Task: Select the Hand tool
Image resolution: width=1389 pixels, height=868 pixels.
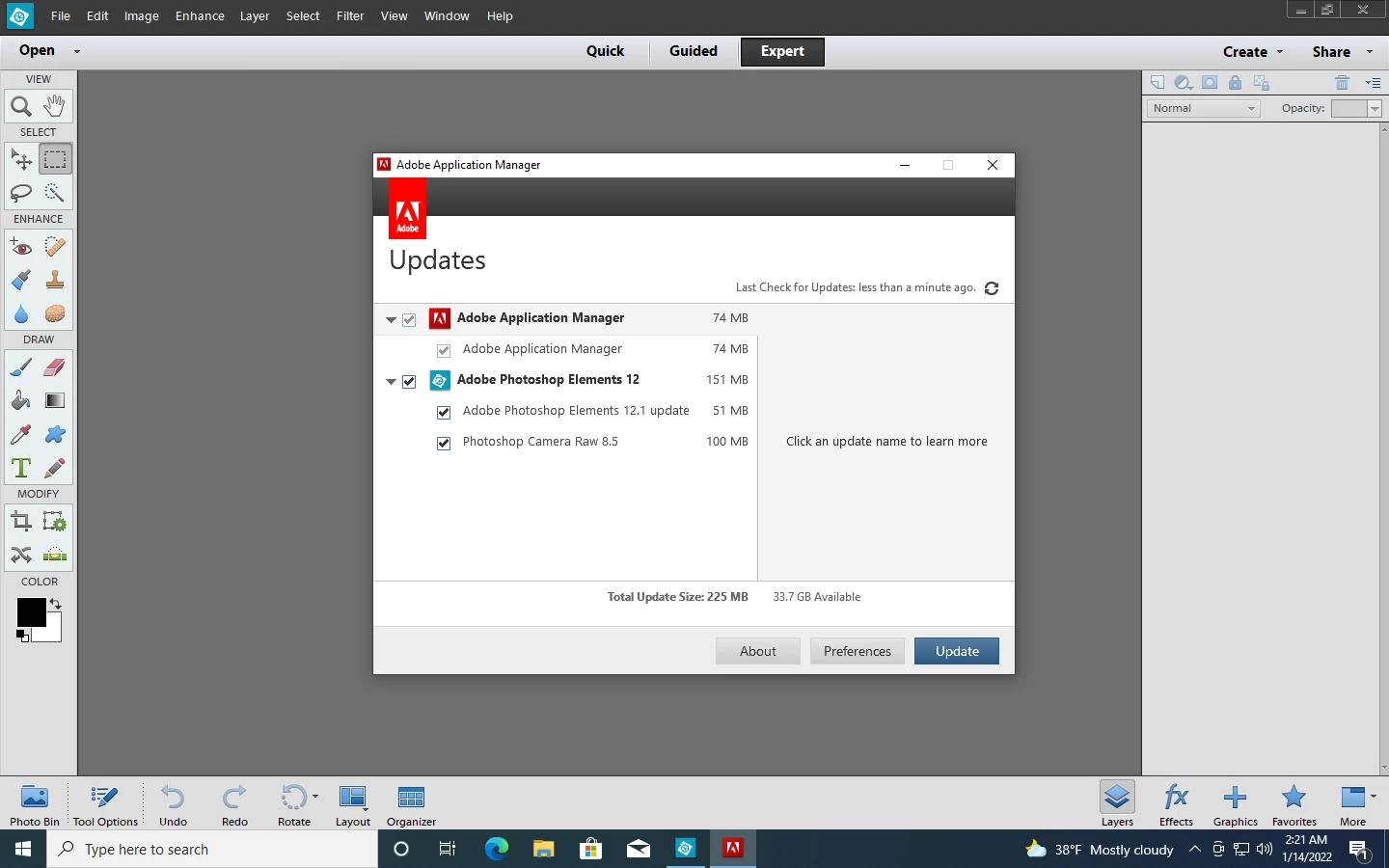Action: coord(55,106)
